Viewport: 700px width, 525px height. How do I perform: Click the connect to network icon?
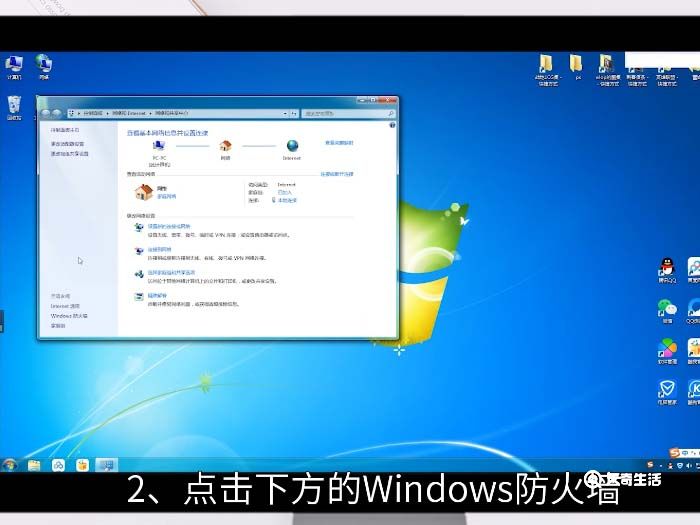point(139,251)
